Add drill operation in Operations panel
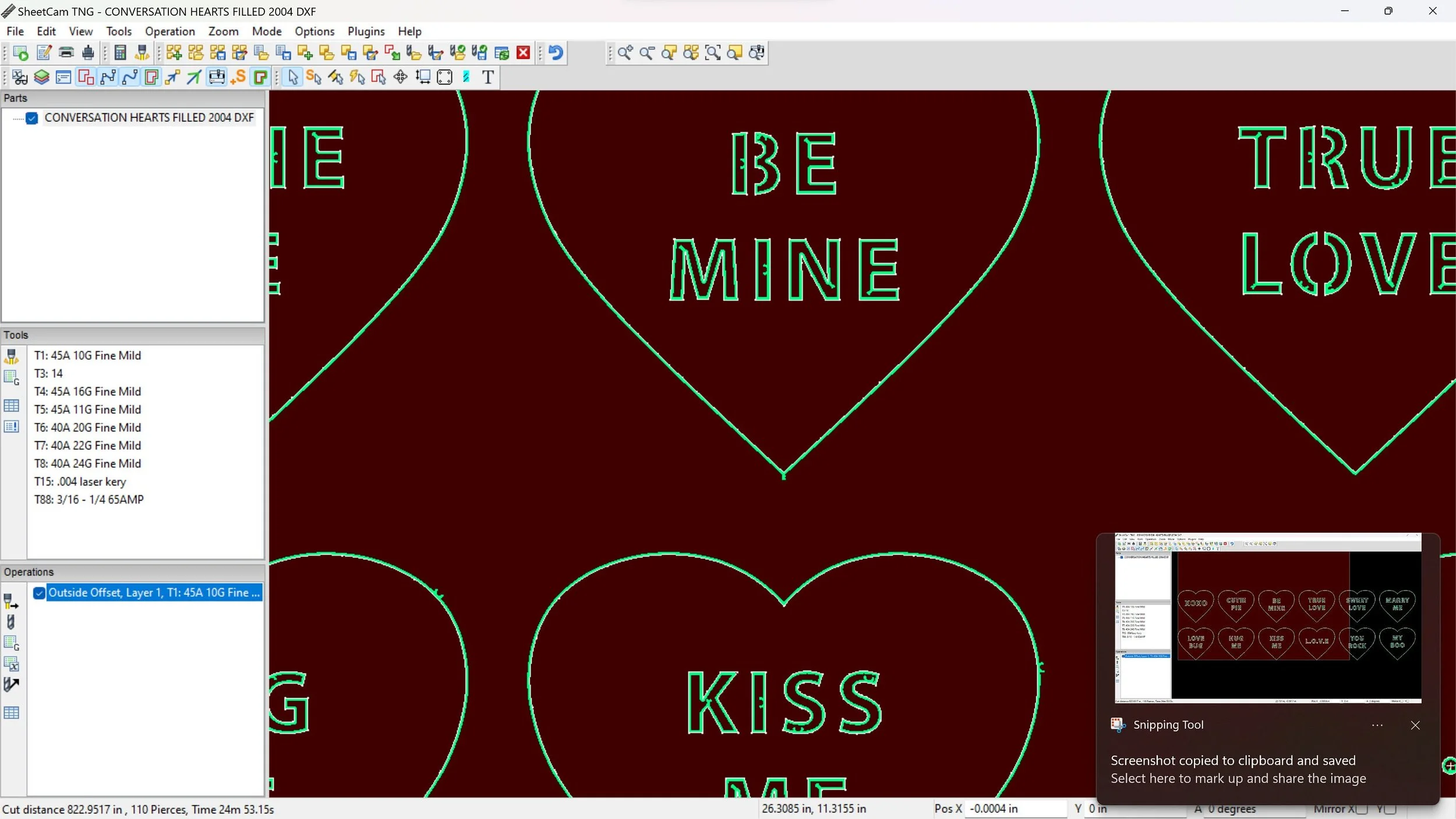The image size is (1456, 819). point(10,622)
